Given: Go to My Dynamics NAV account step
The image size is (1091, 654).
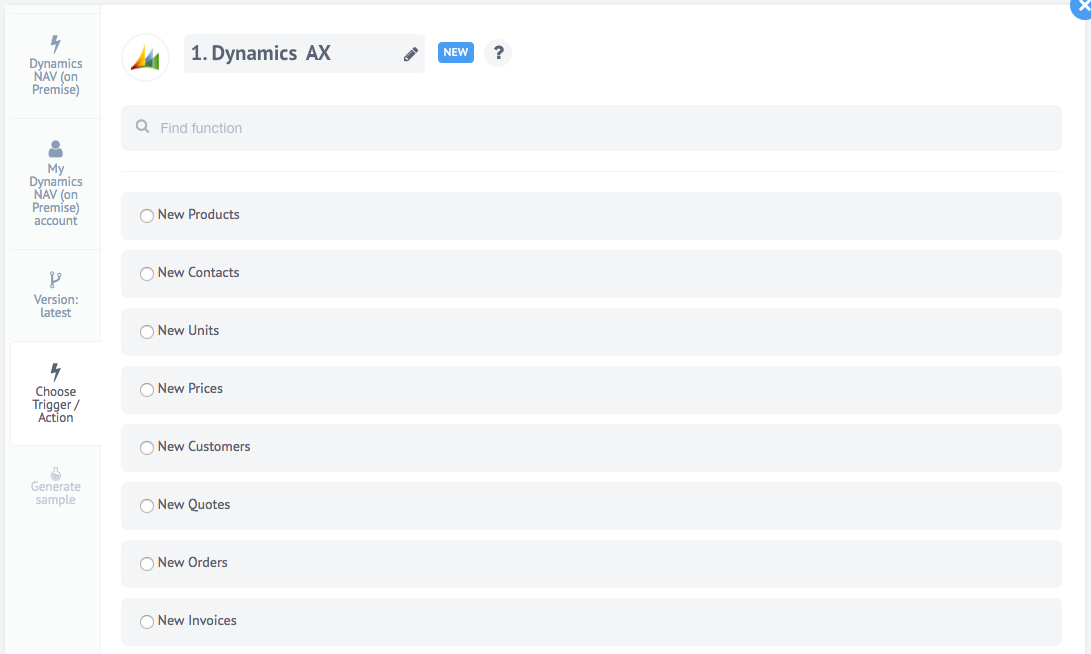Looking at the screenshot, I should coord(56,184).
